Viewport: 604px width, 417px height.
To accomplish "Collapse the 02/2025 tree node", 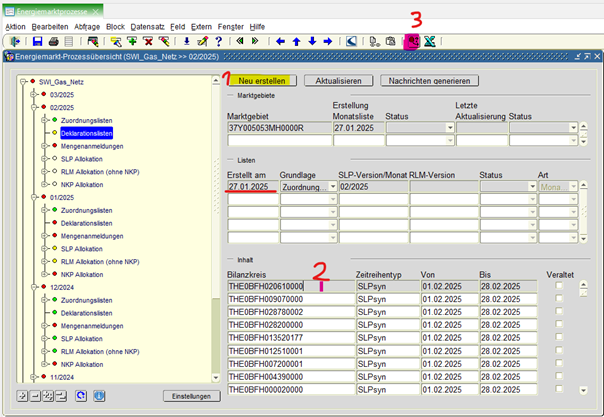I will (x=35, y=107).
